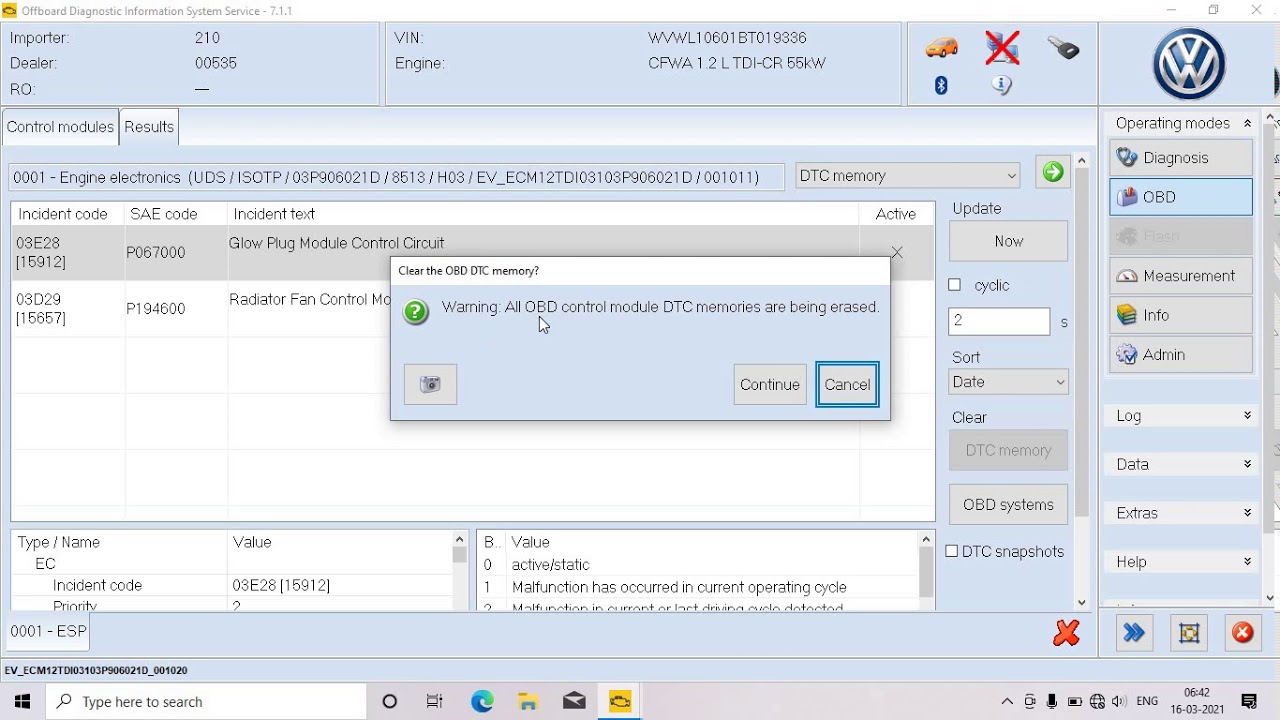Viewport: 1280px width, 720px height.
Task: Open Cortana circle icon in taskbar
Action: click(x=390, y=701)
